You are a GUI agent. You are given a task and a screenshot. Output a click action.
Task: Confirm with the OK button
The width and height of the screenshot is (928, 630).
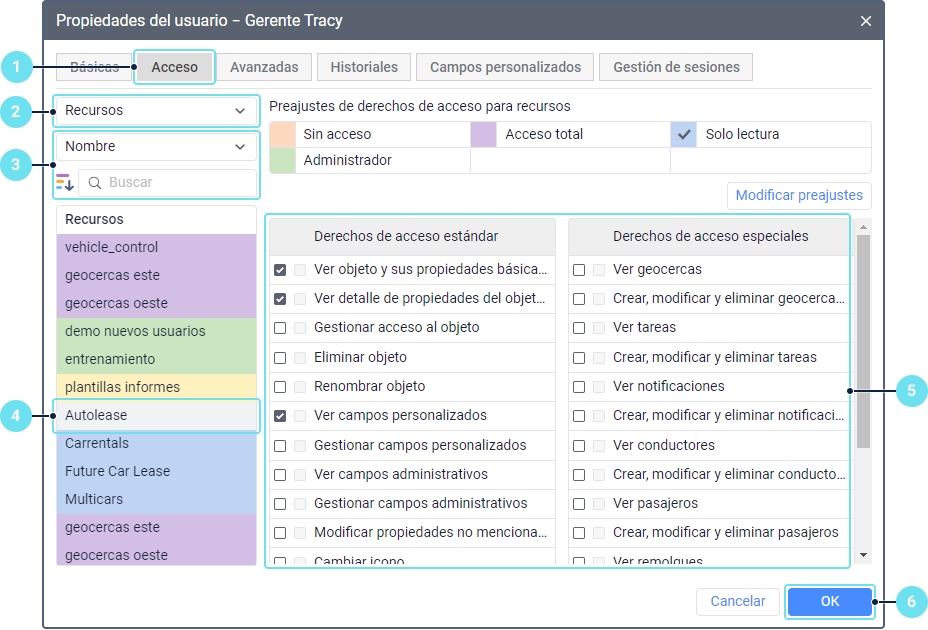[830, 602]
